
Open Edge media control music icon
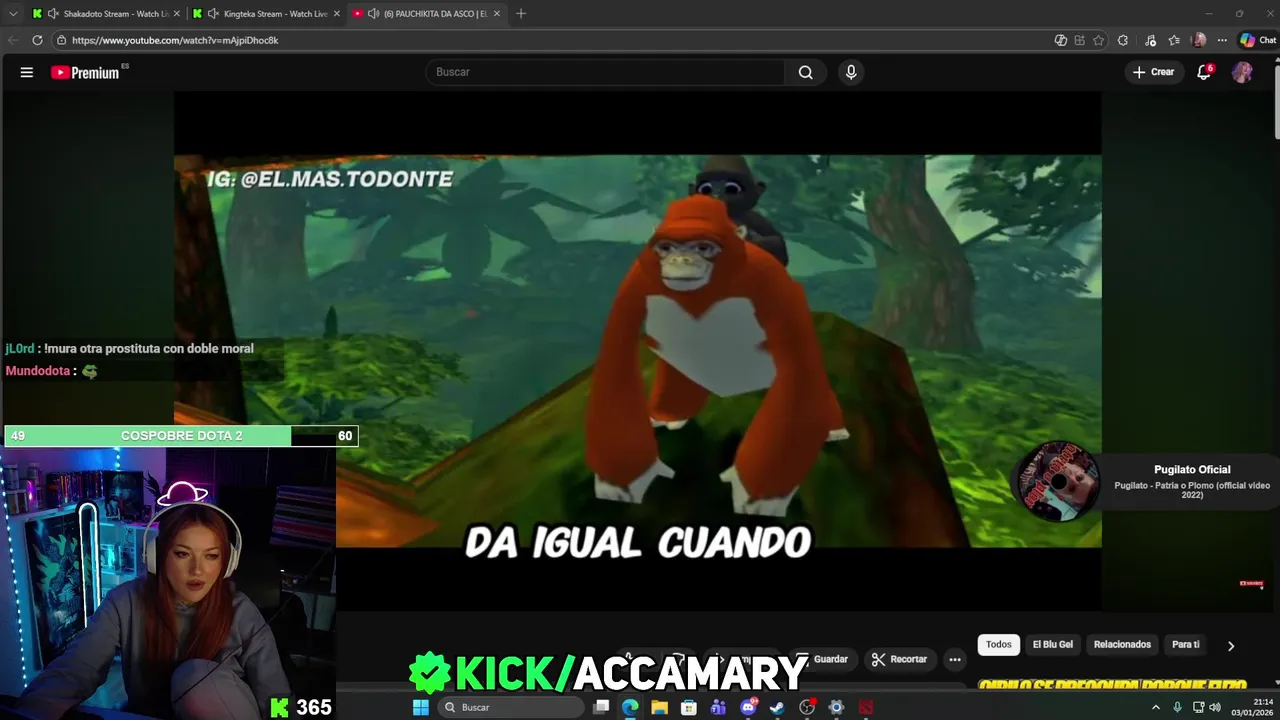1152,40
